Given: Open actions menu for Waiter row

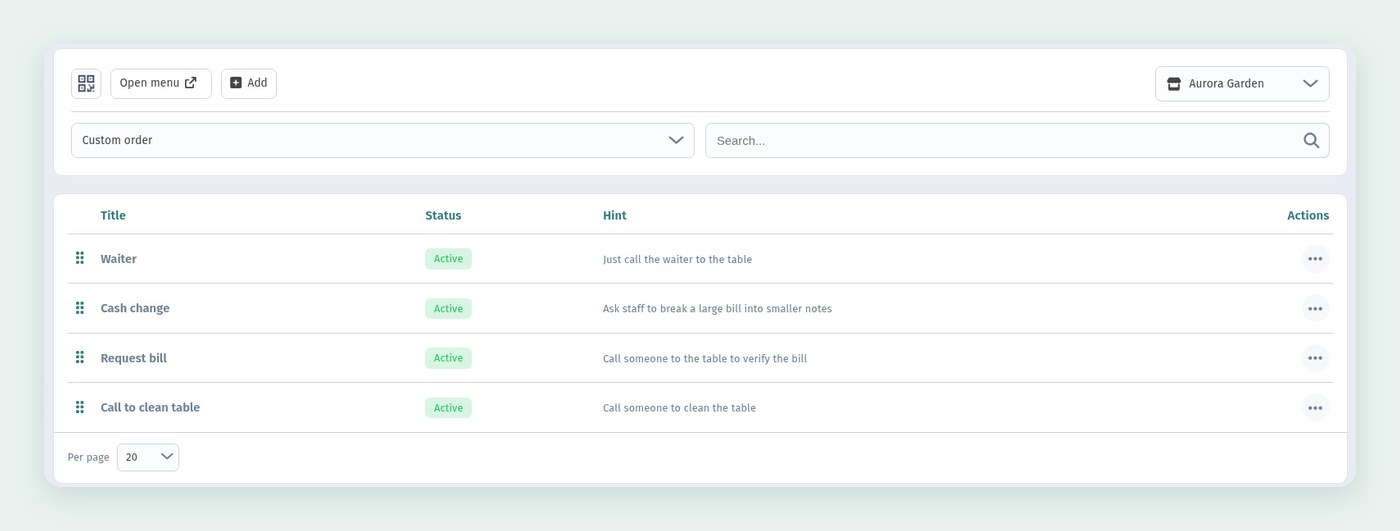Looking at the screenshot, I should tap(1315, 259).
